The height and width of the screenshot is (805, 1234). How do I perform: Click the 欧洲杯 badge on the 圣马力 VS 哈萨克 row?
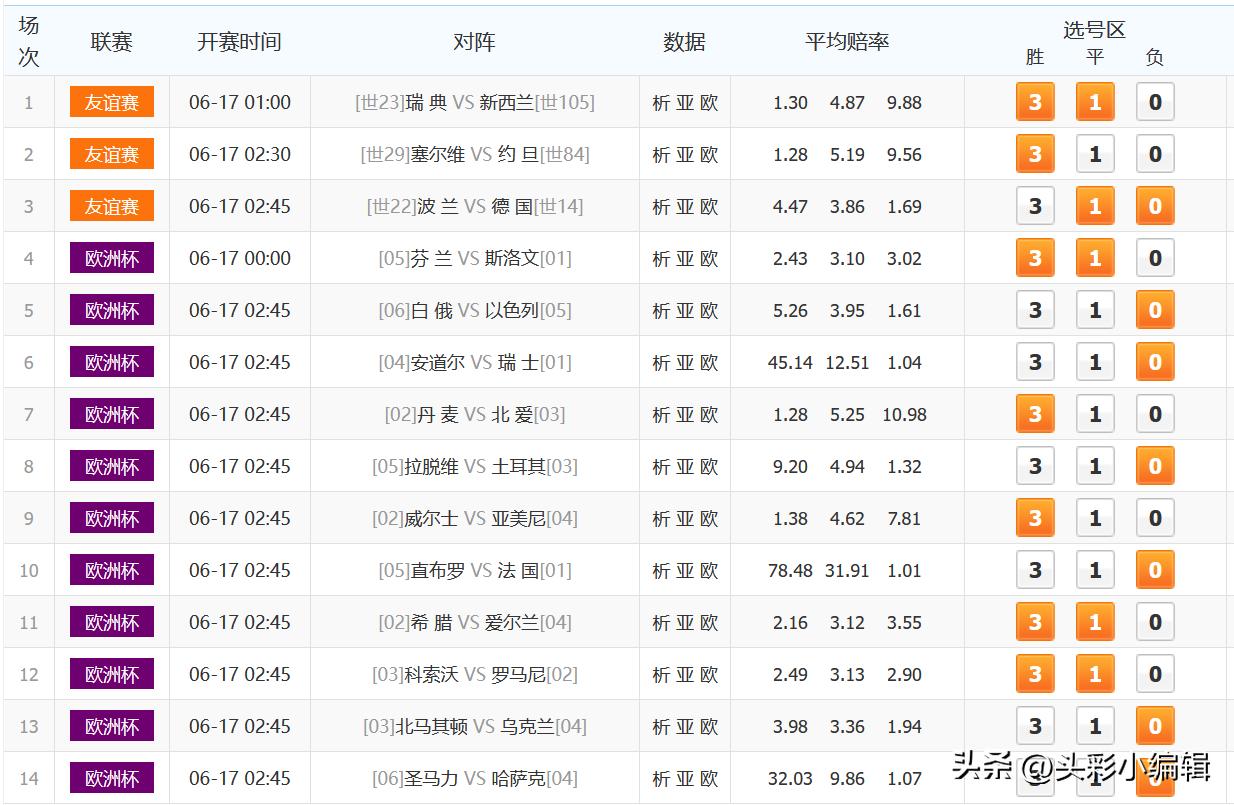point(111,778)
